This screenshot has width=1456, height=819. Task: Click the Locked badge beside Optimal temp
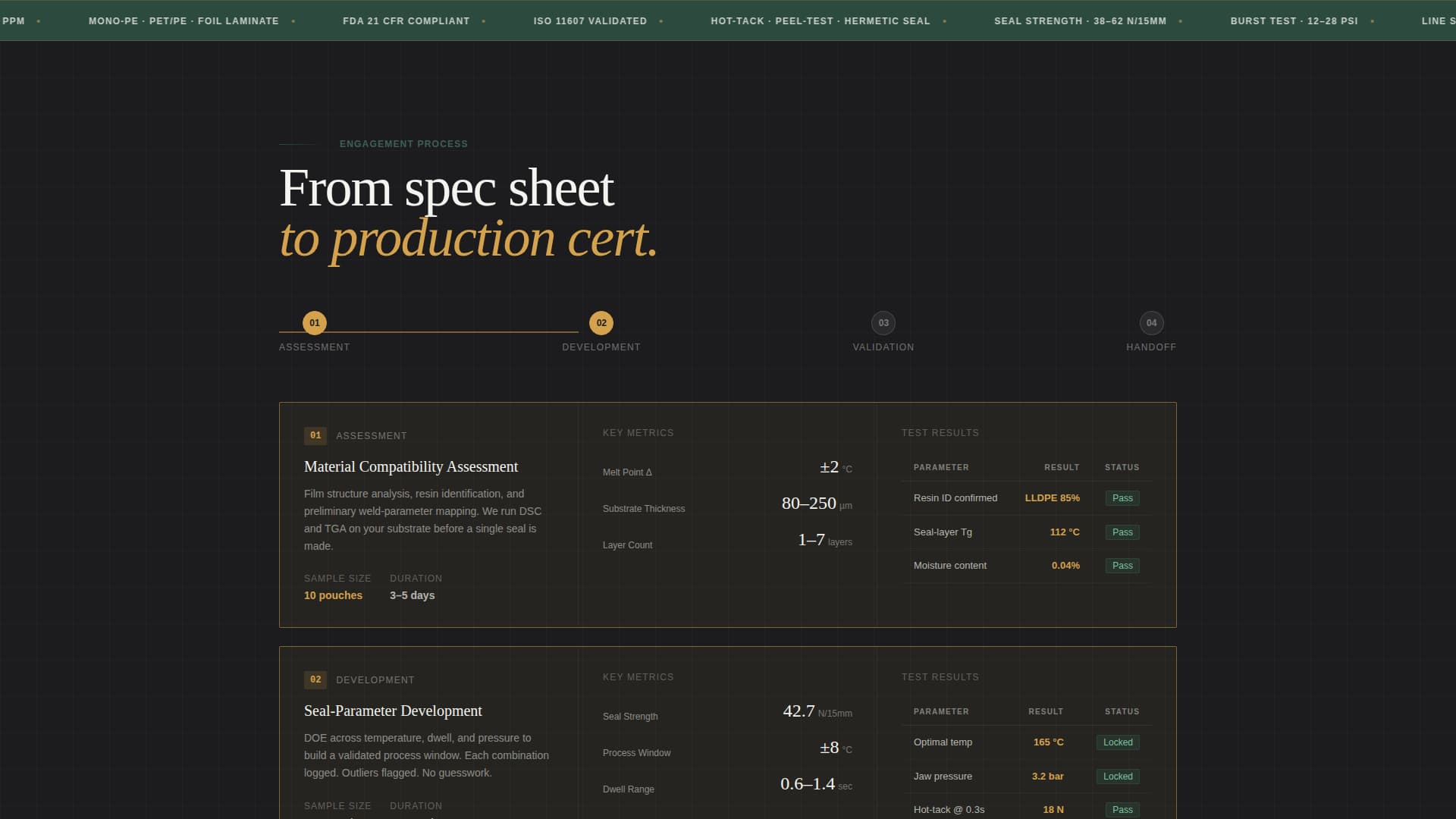point(1118,742)
